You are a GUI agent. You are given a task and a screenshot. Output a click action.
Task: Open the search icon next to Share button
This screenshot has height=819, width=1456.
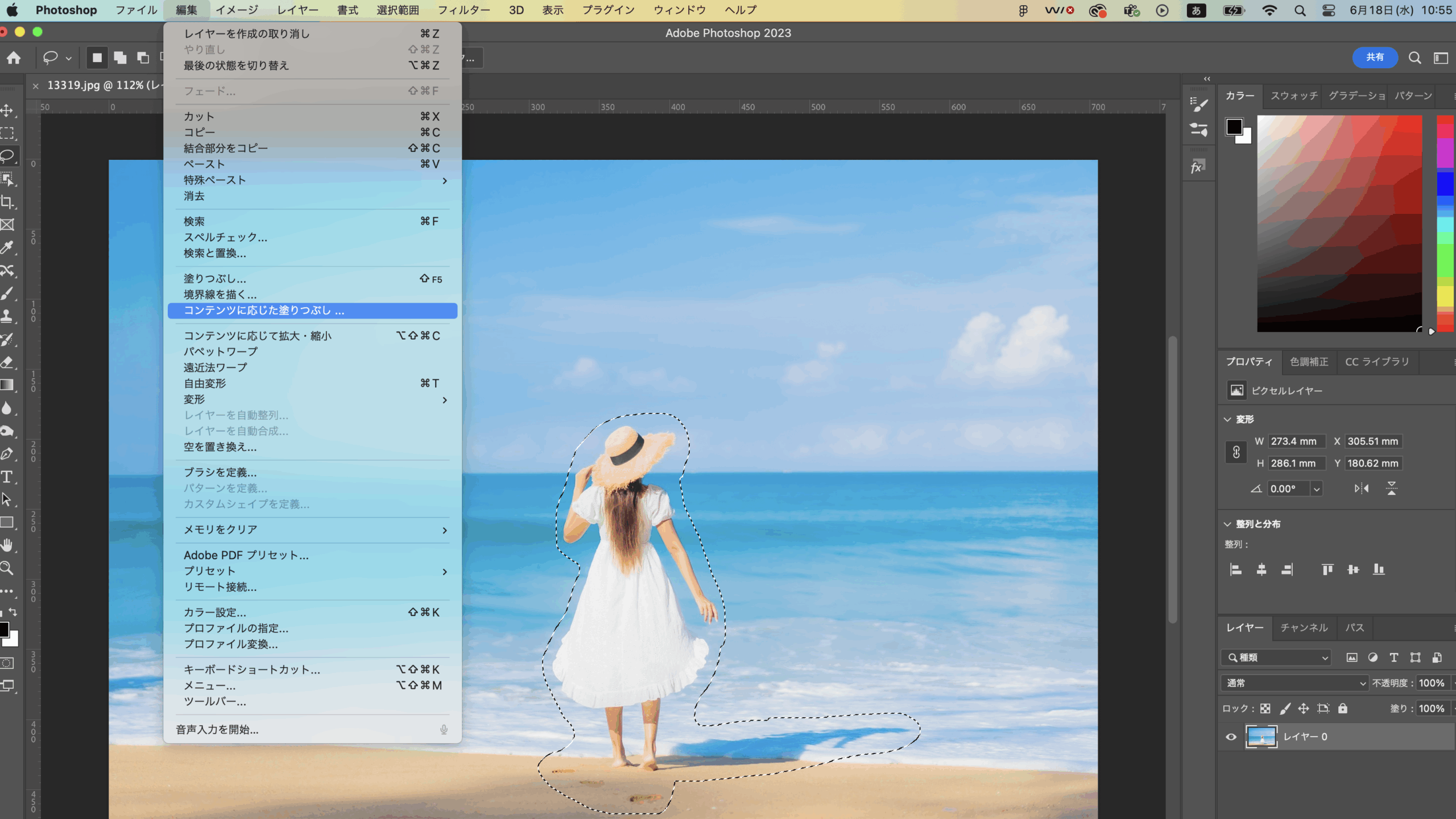pyautogui.click(x=1414, y=57)
